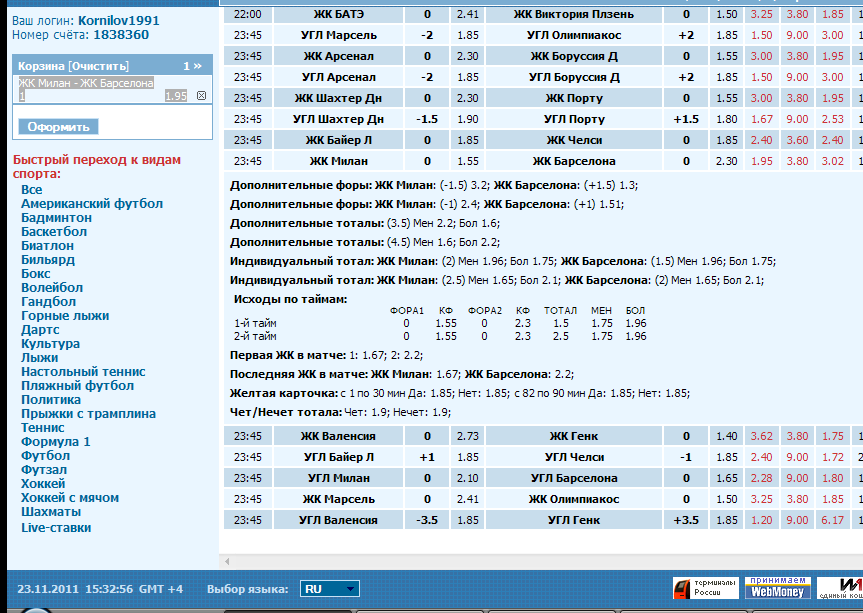Click 2-й тайм БОЛ 1.96
This screenshot has height=613, width=863.
click(x=636, y=336)
